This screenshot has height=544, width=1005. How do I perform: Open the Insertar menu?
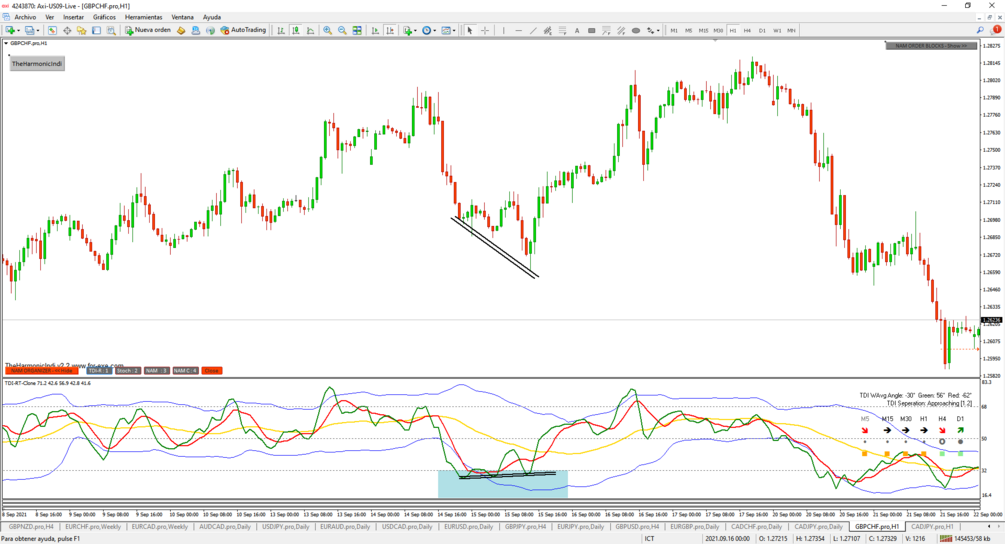(x=74, y=17)
